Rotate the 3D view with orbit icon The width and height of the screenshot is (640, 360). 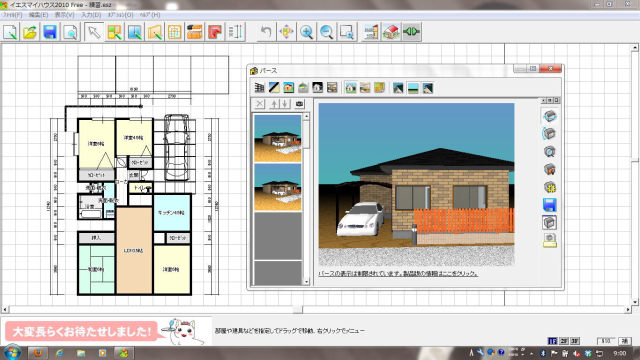549,116
